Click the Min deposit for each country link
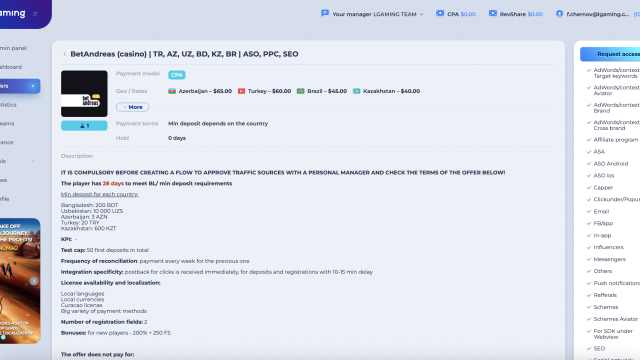 pyautogui.click(x=100, y=194)
